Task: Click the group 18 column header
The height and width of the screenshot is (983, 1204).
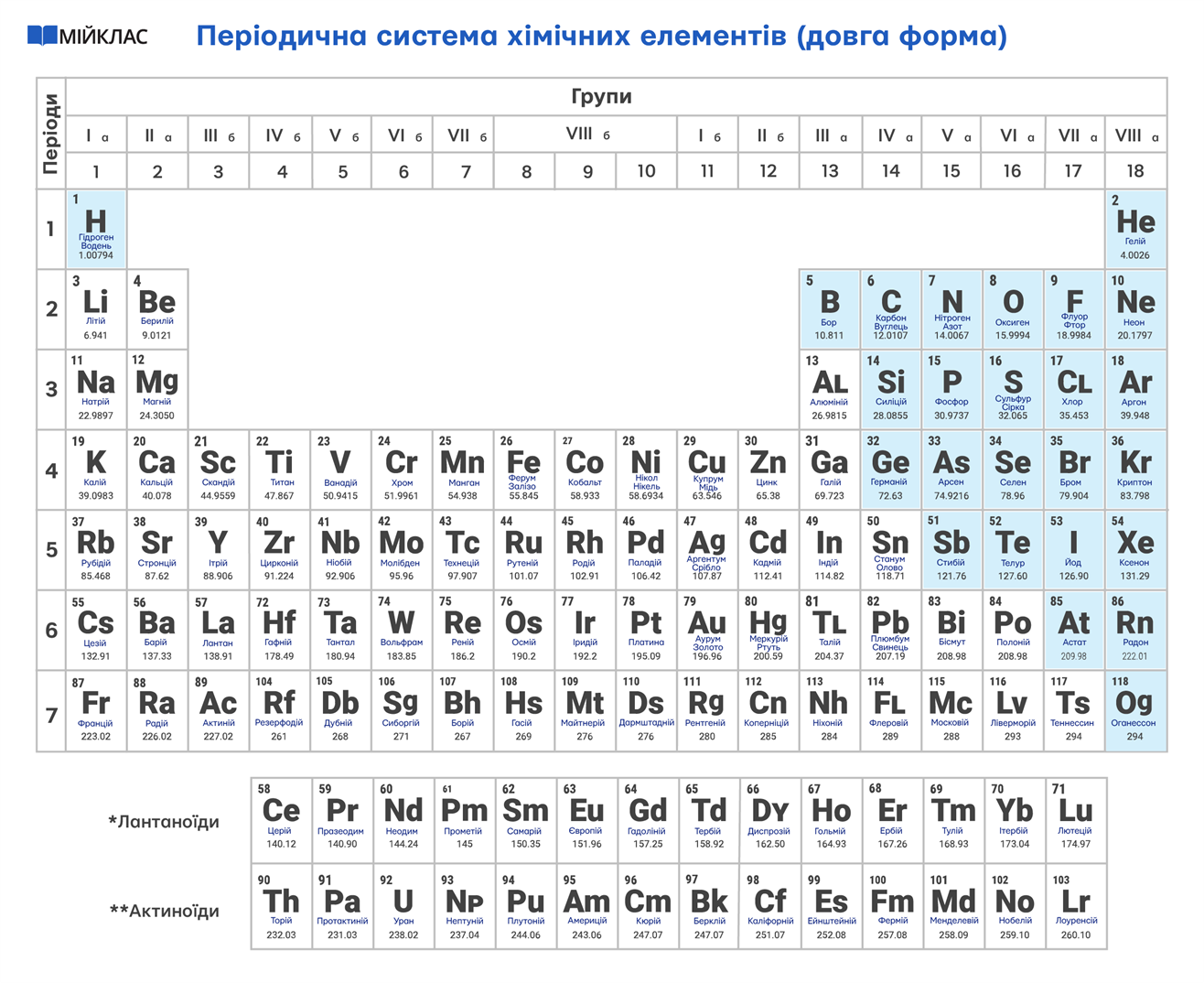Action: click(x=1134, y=170)
